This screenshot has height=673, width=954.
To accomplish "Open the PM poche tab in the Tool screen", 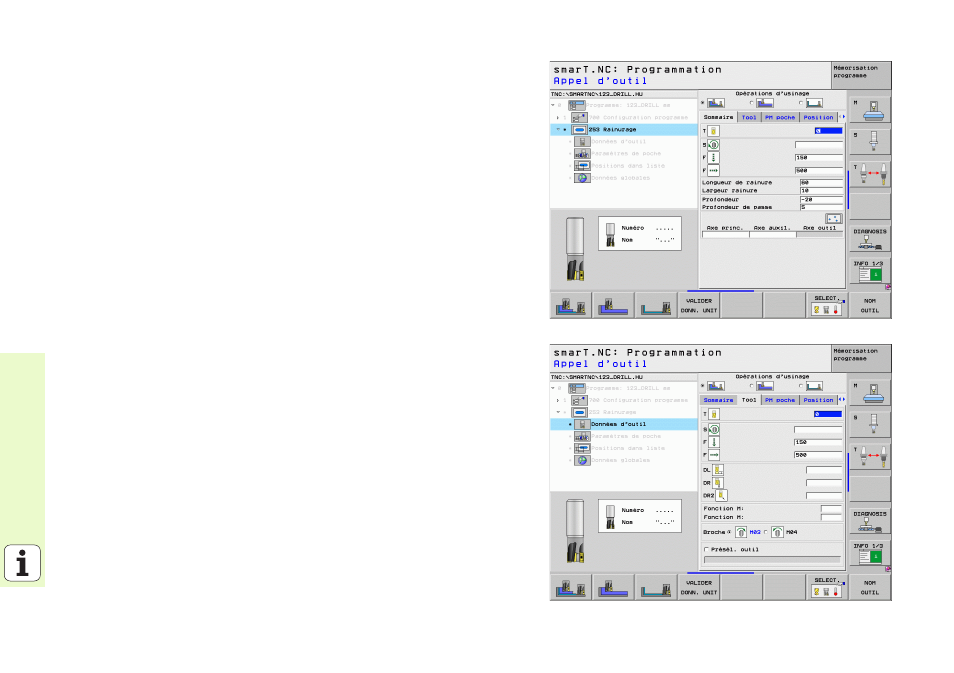I will point(780,400).
